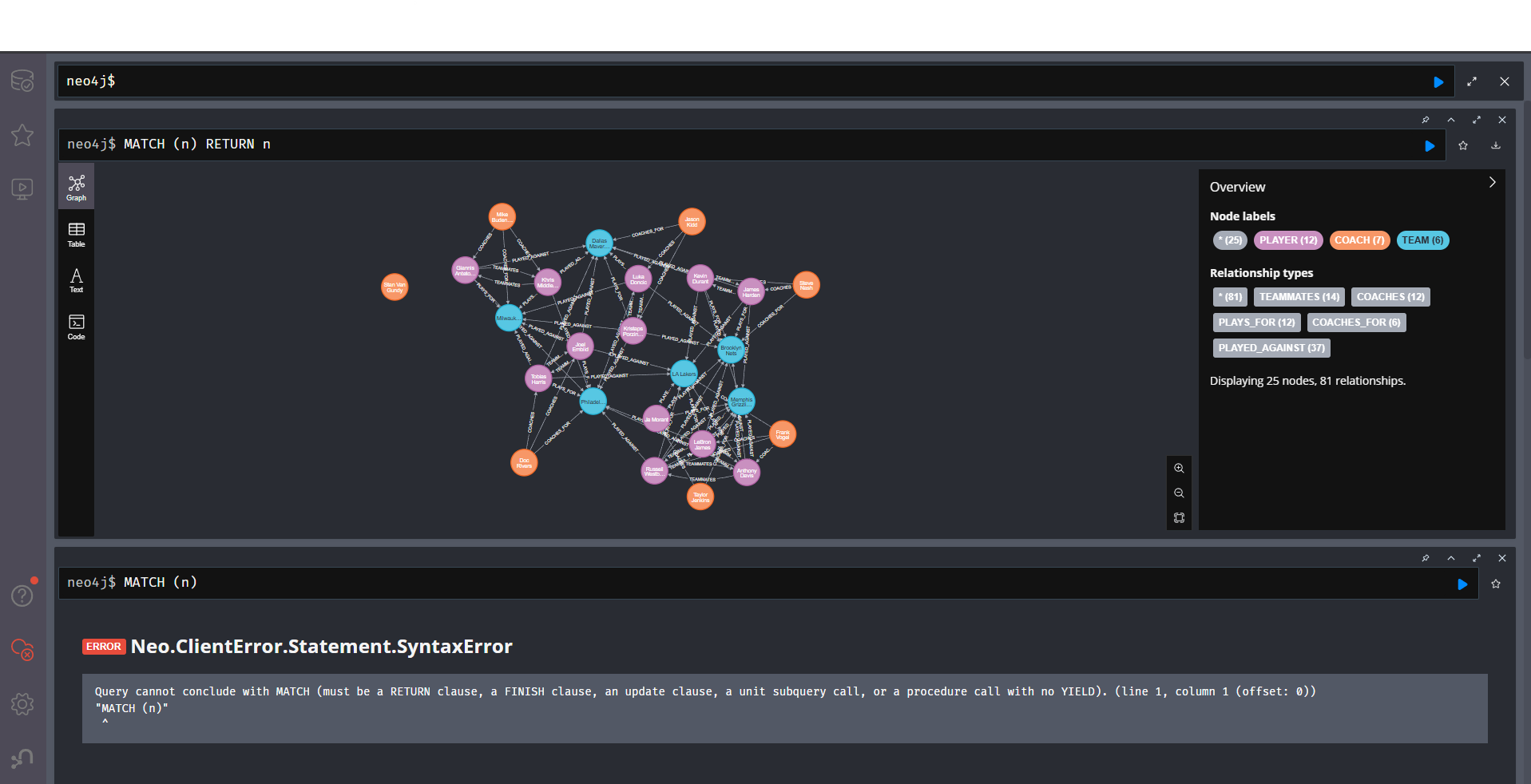The width and height of the screenshot is (1531, 784).
Task: Open the Guides panel icon in sidebar
Action: pos(22,189)
